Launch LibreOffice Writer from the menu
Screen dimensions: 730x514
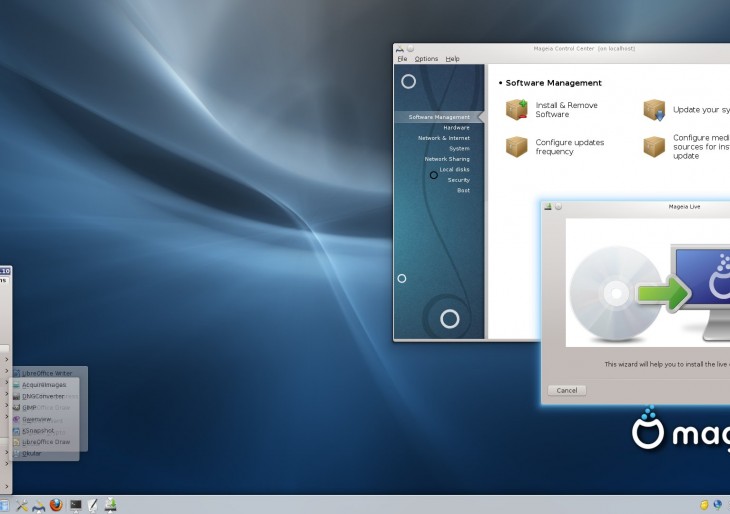[x=46, y=373]
